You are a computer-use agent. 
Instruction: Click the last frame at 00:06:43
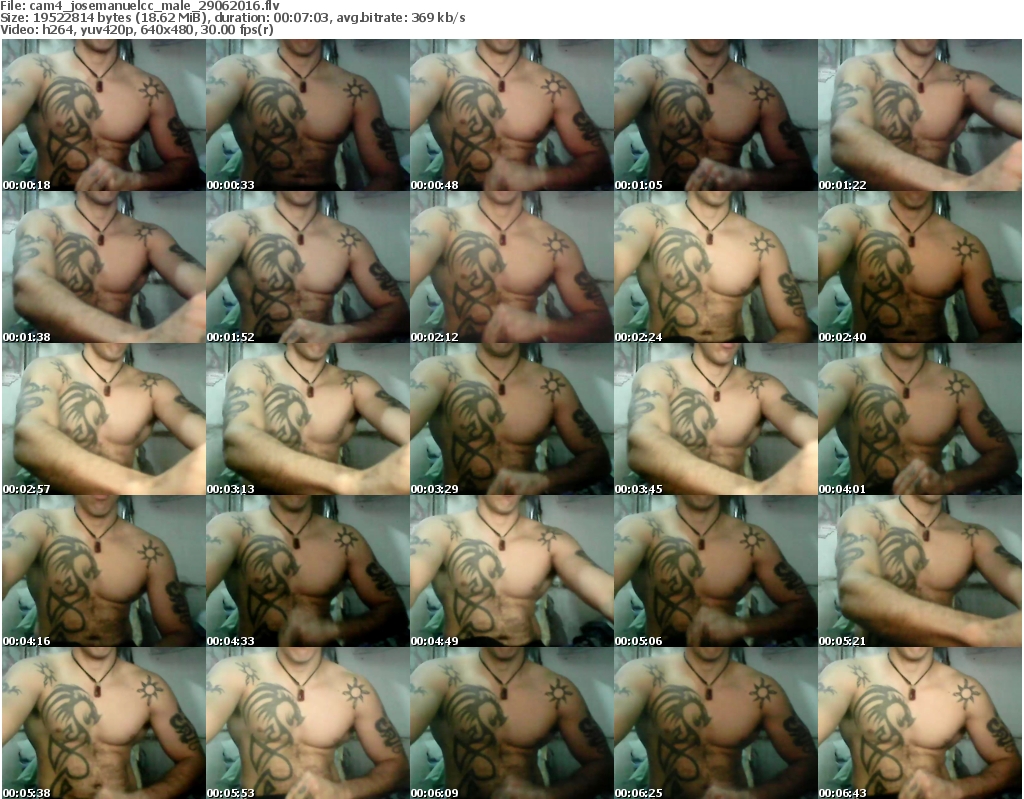(x=920, y=723)
